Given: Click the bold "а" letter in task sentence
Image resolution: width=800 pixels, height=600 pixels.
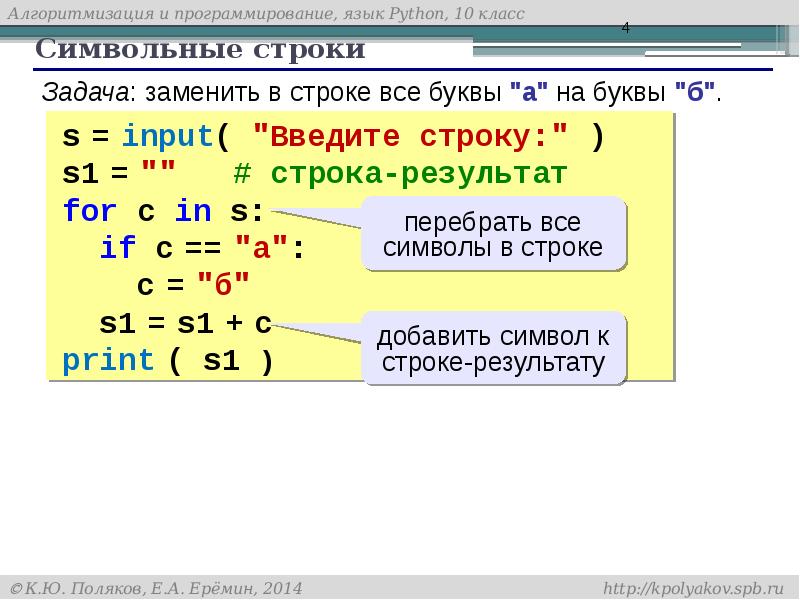Looking at the screenshot, I should (527, 93).
